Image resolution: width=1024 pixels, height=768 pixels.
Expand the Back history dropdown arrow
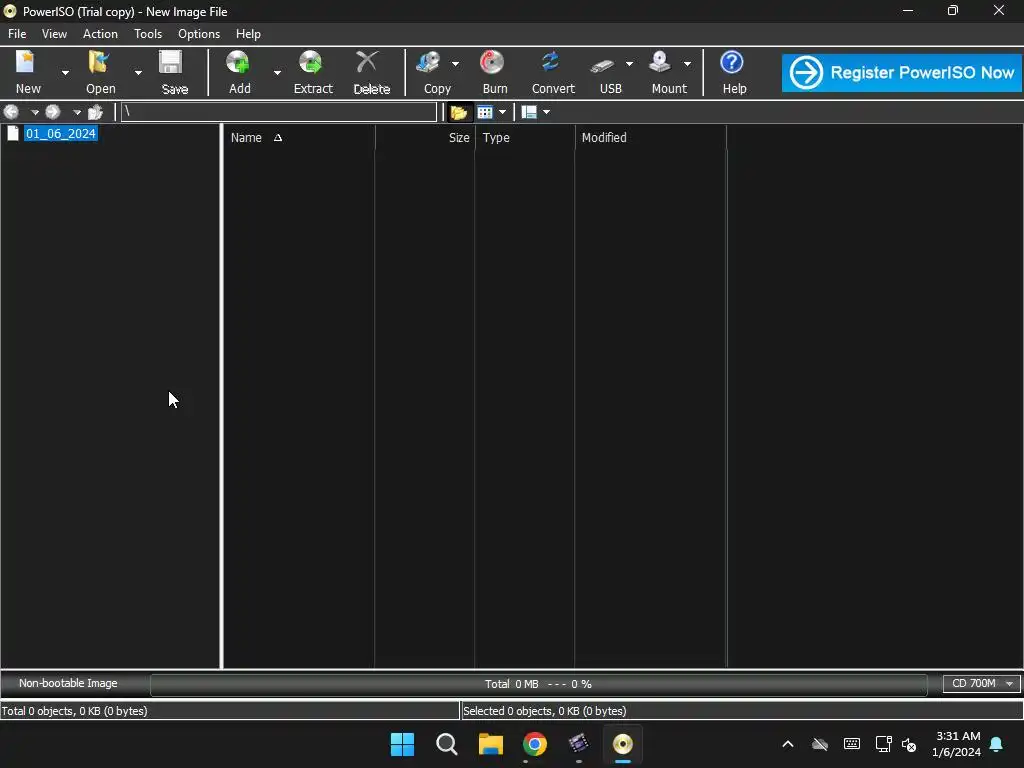tap(34, 112)
